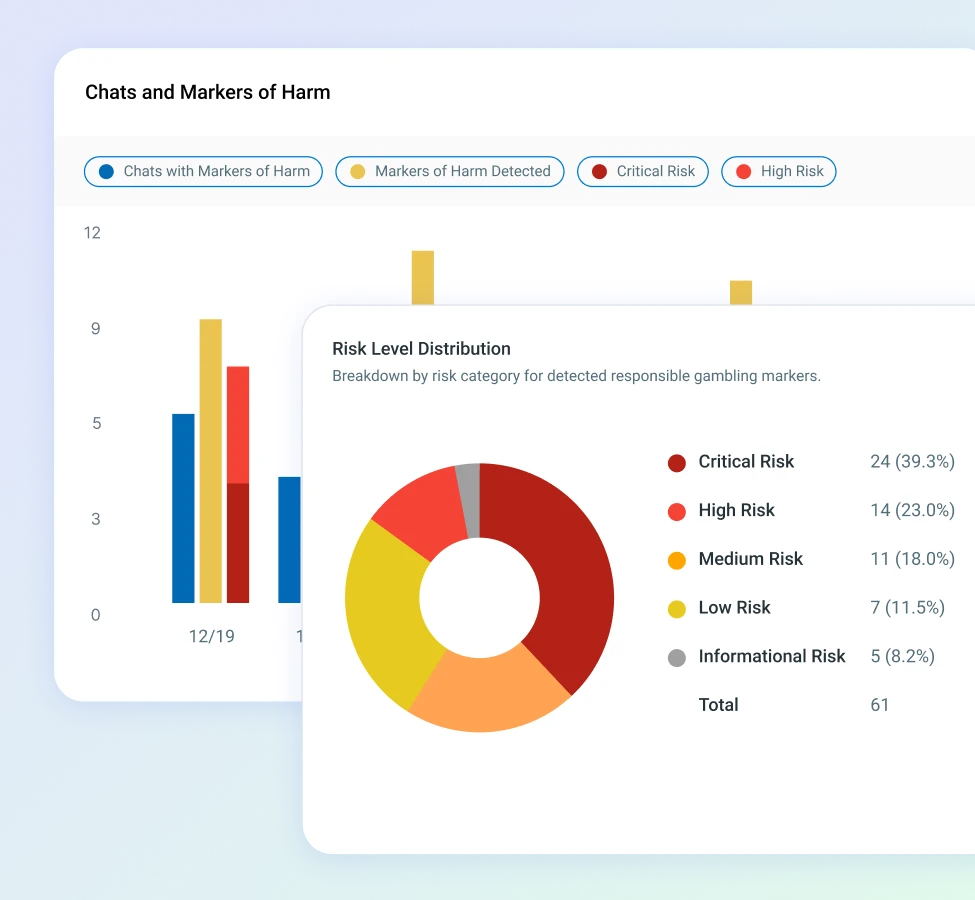This screenshot has height=900, width=975.
Task: Click tallest yellow bar top behind distribution card
Action: pos(423,277)
